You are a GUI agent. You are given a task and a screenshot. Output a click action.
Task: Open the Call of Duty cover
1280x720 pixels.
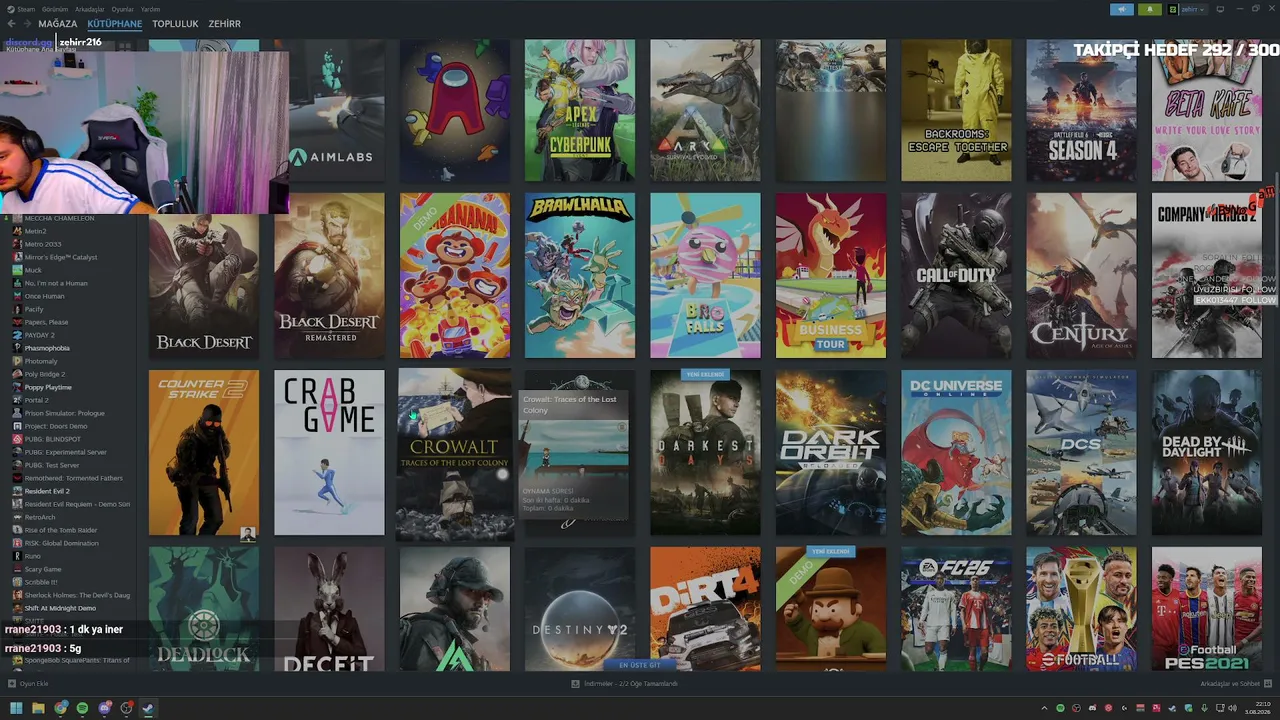(956, 276)
